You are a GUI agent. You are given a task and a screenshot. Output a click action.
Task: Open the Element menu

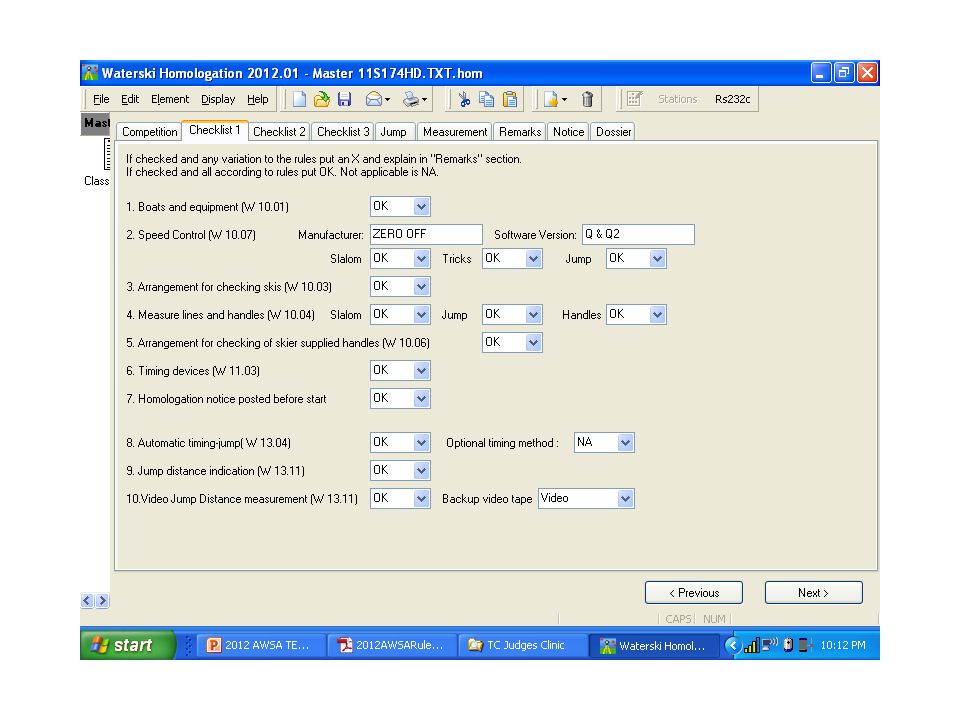point(170,99)
